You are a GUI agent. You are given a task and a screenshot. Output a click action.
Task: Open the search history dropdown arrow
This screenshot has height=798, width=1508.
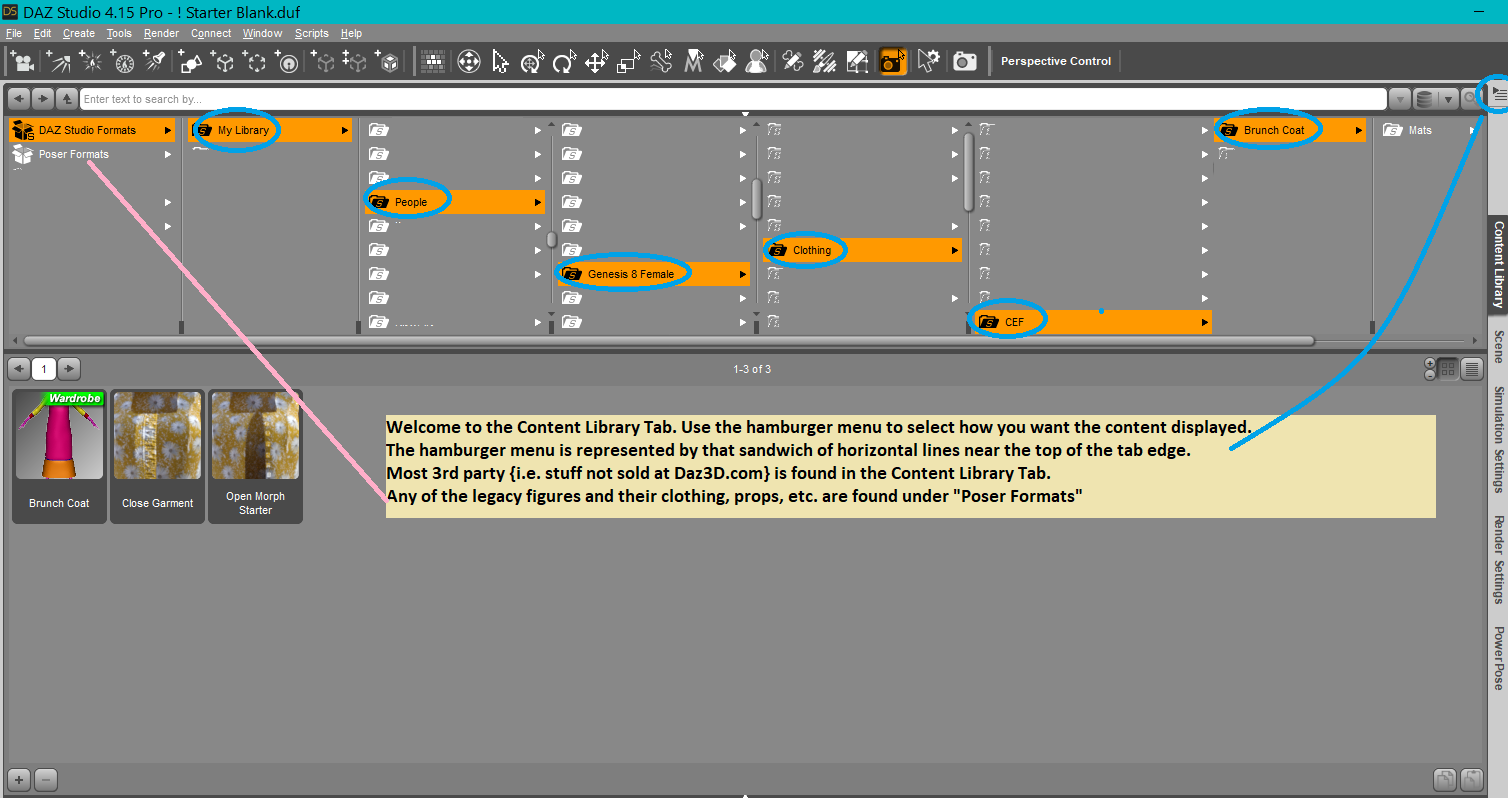click(1400, 99)
